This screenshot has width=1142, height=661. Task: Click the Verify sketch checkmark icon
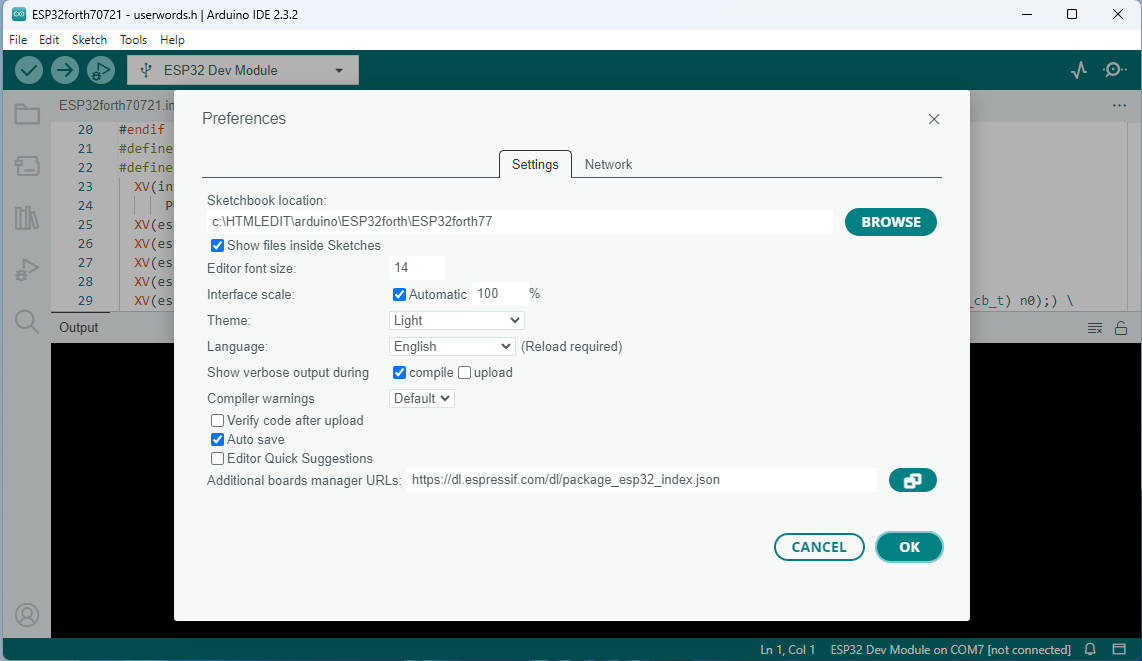(x=28, y=71)
